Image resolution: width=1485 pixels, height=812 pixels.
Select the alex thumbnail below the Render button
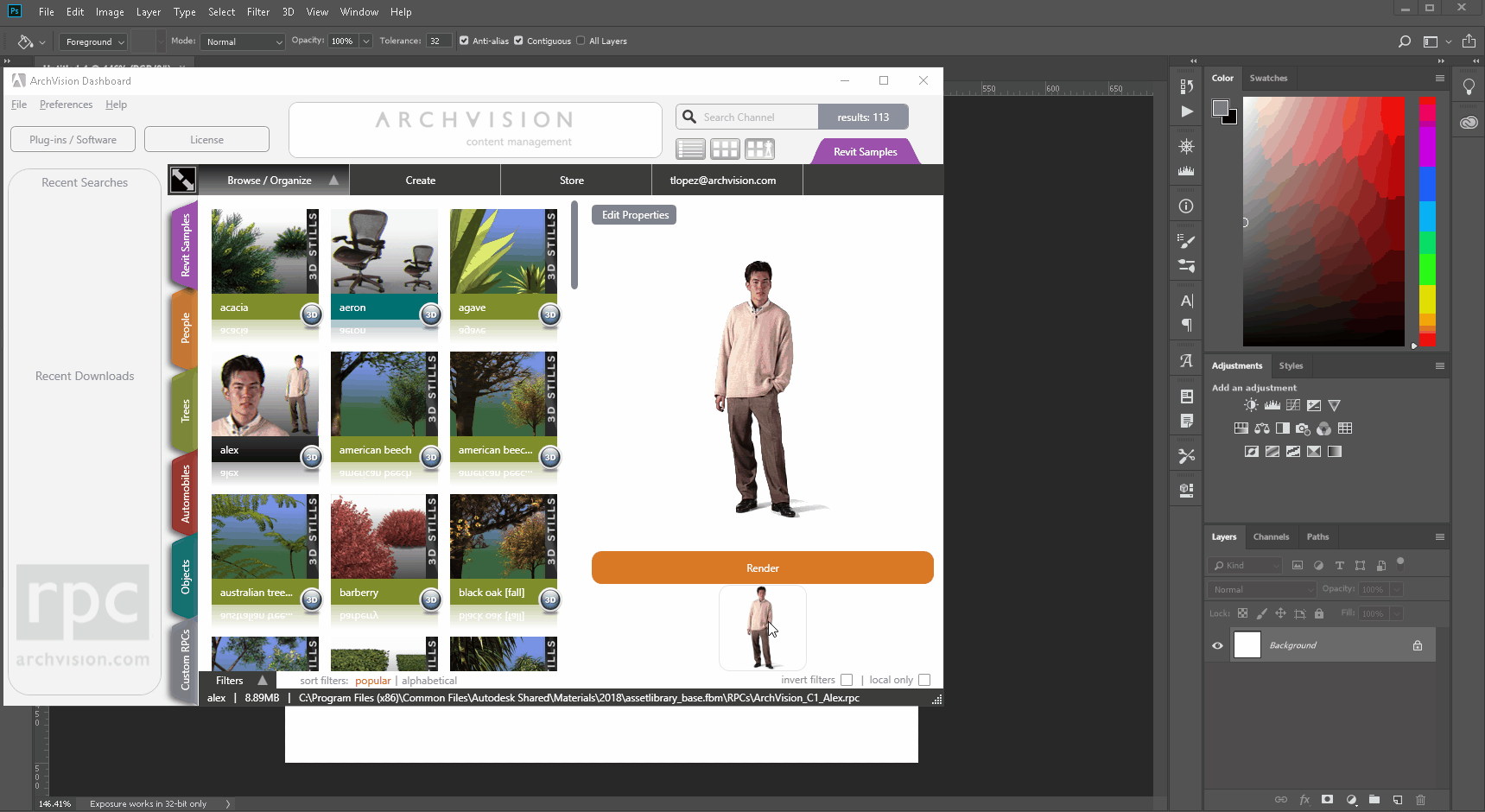[x=762, y=628]
